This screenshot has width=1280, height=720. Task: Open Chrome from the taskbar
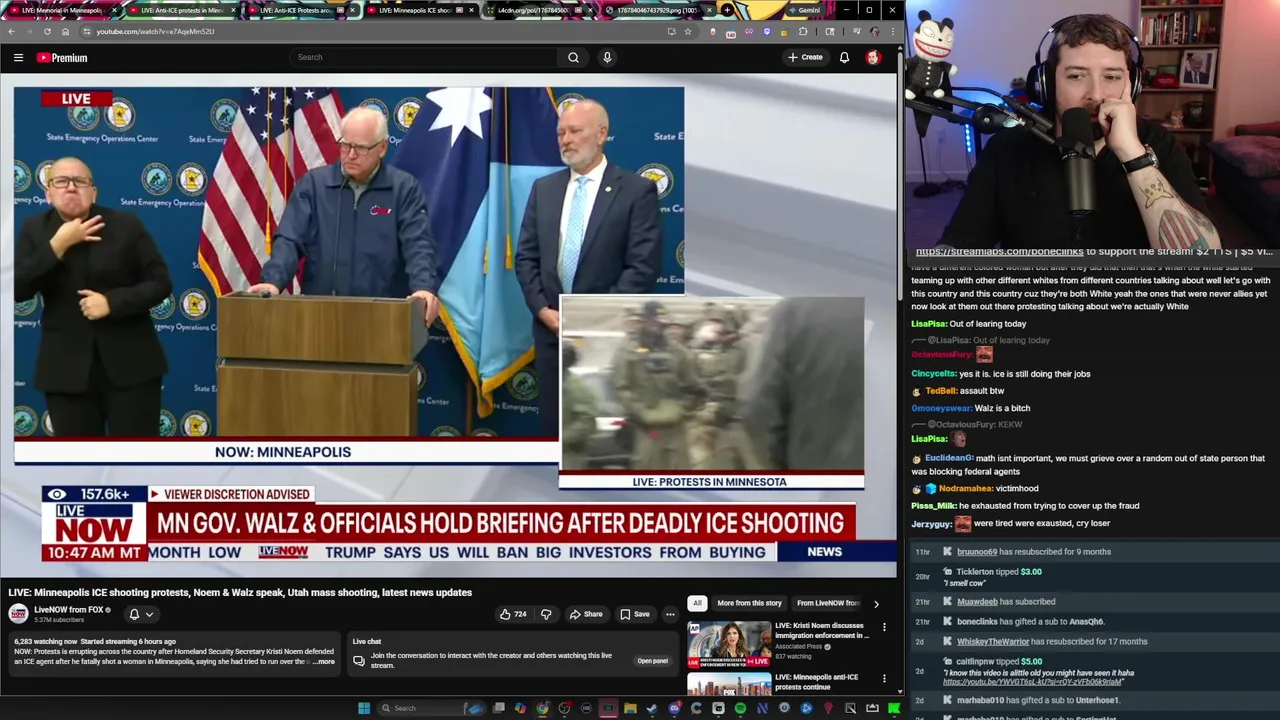point(542,708)
